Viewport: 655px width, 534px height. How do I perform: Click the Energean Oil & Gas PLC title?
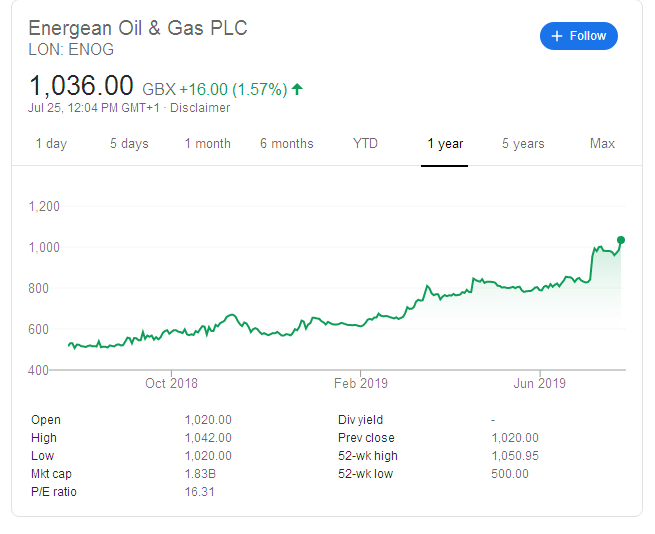(x=138, y=28)
